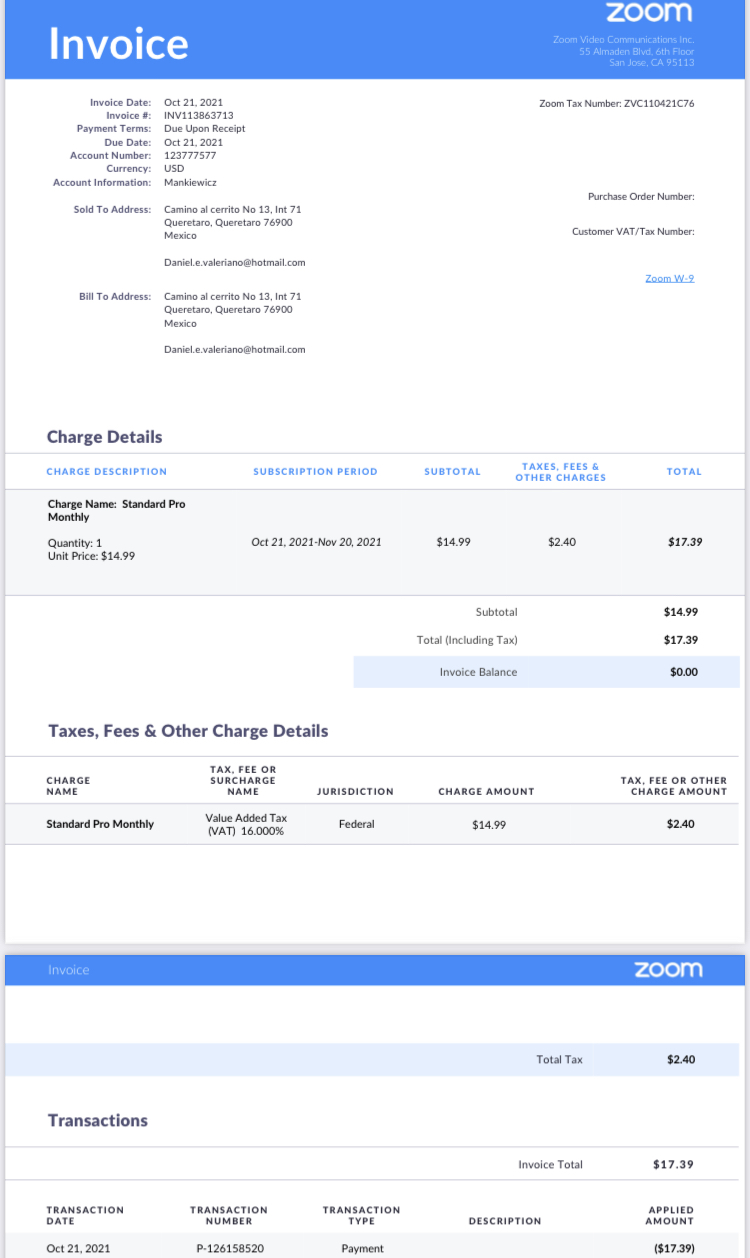
Task: Click applied amount ($17.39)
Action: click(674, 1248)
